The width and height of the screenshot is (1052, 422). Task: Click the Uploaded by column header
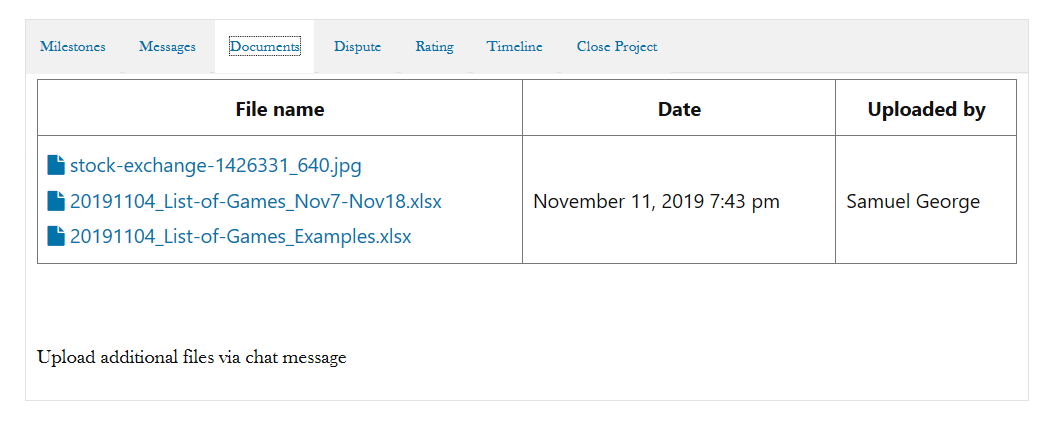click(926, 109)
